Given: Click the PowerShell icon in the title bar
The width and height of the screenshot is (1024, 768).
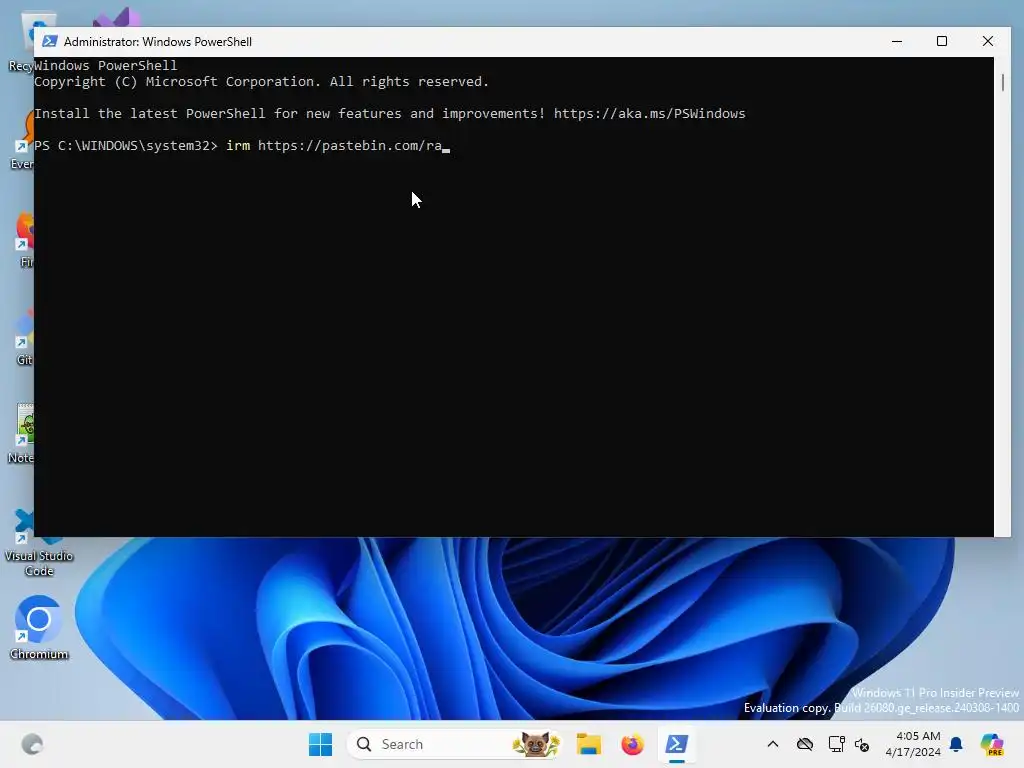Looking at the screenshot, I should click(x=50, y=41).
